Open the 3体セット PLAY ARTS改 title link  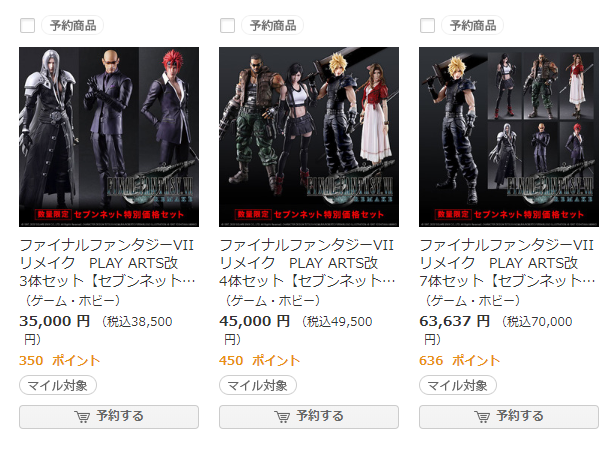(x=107, y=263)
